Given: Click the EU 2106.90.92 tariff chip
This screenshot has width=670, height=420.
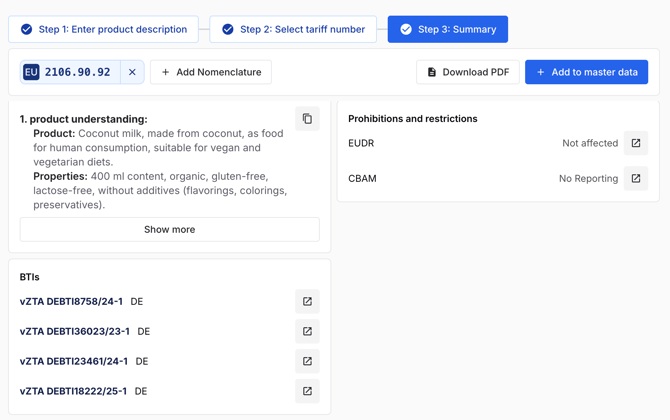Looking at the screenshot, I should pos(70,72).
